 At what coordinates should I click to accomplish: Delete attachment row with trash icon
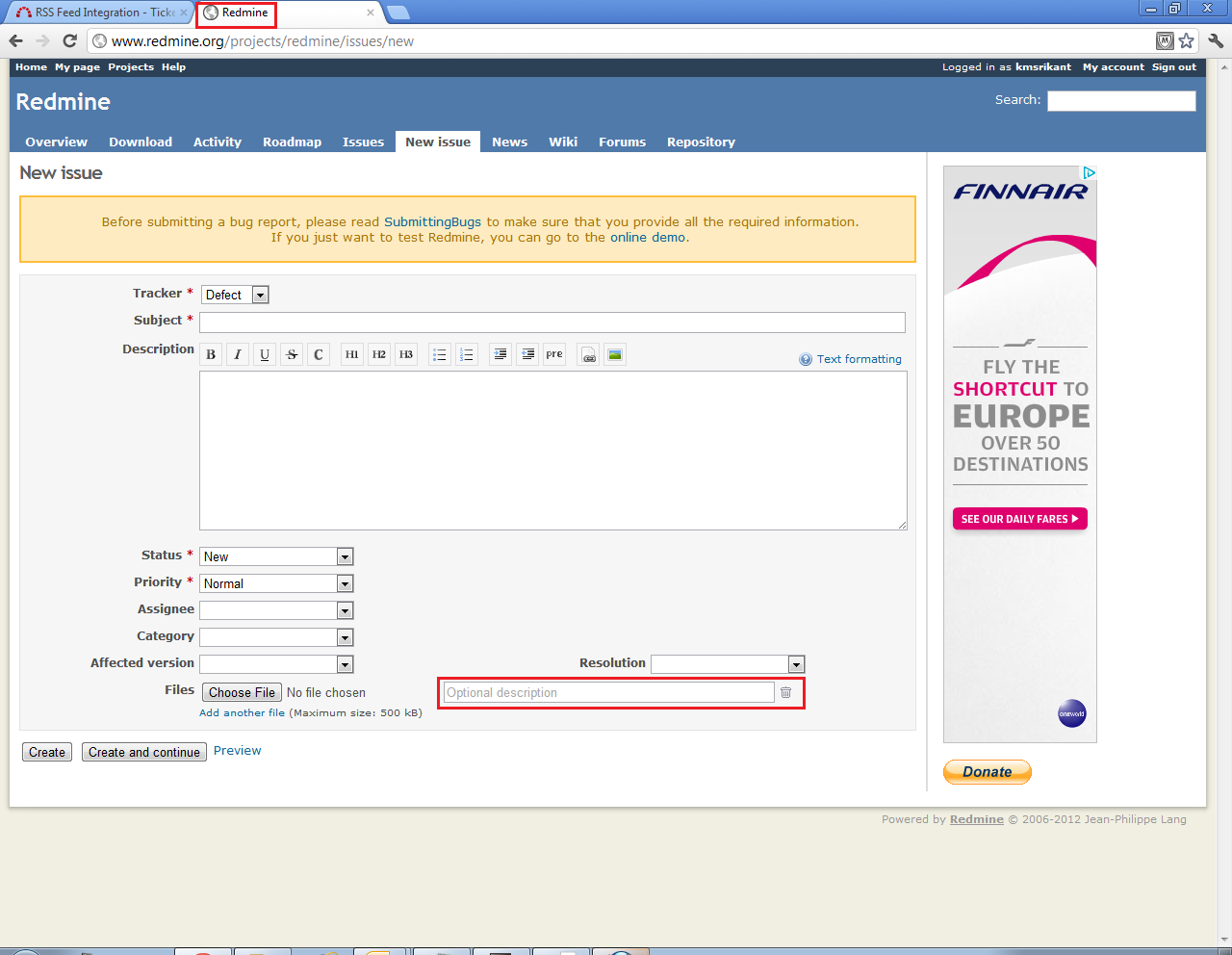click(785, 692)
